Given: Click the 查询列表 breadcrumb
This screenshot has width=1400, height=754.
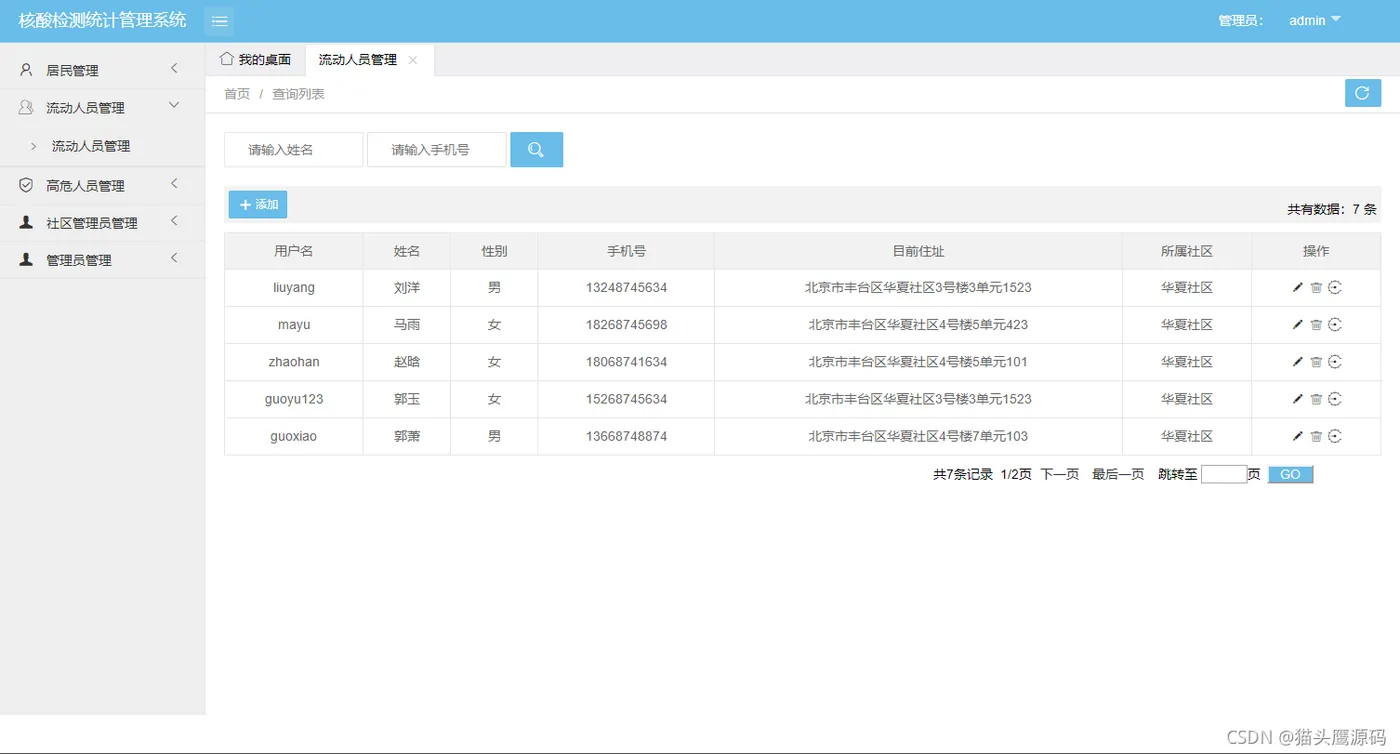Looking at the screenshot, I should (x=298, y=94).
